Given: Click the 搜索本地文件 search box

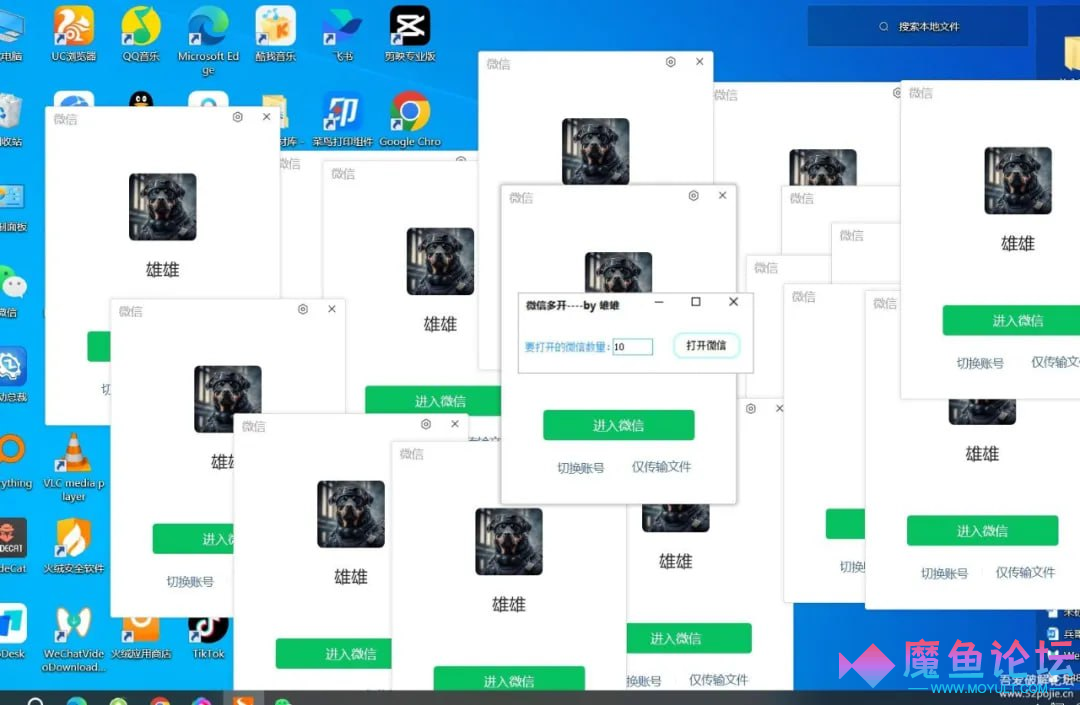Looking at the screenshot, I should click(917, 27).
